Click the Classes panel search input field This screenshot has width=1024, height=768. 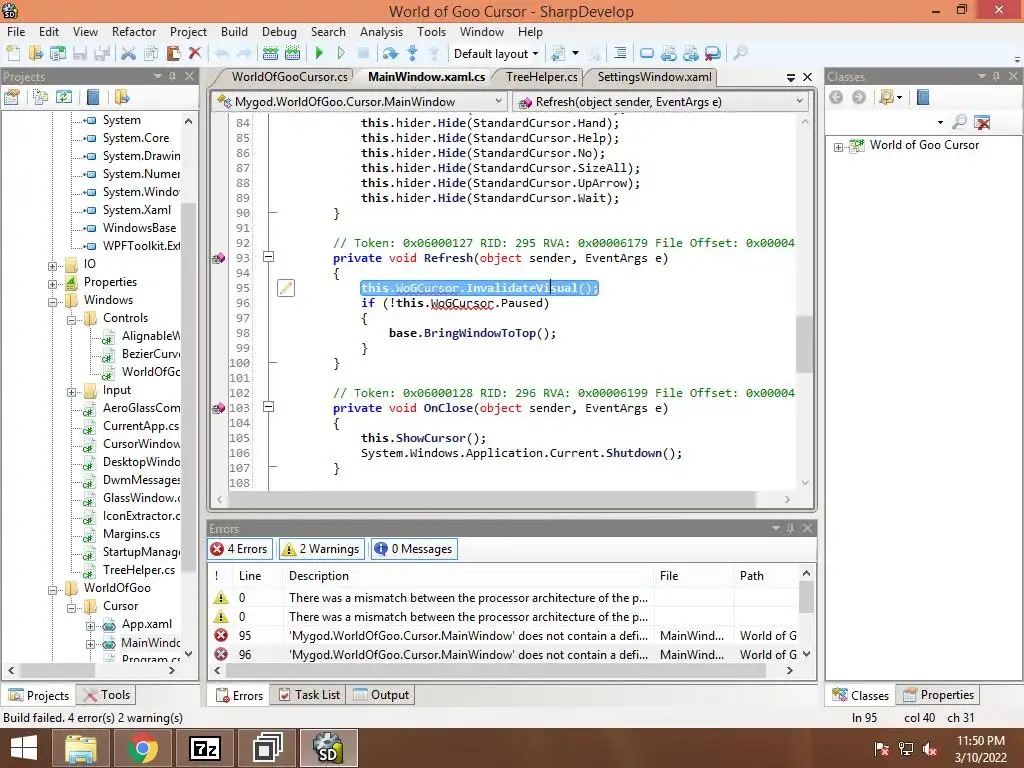coord(881,121)
